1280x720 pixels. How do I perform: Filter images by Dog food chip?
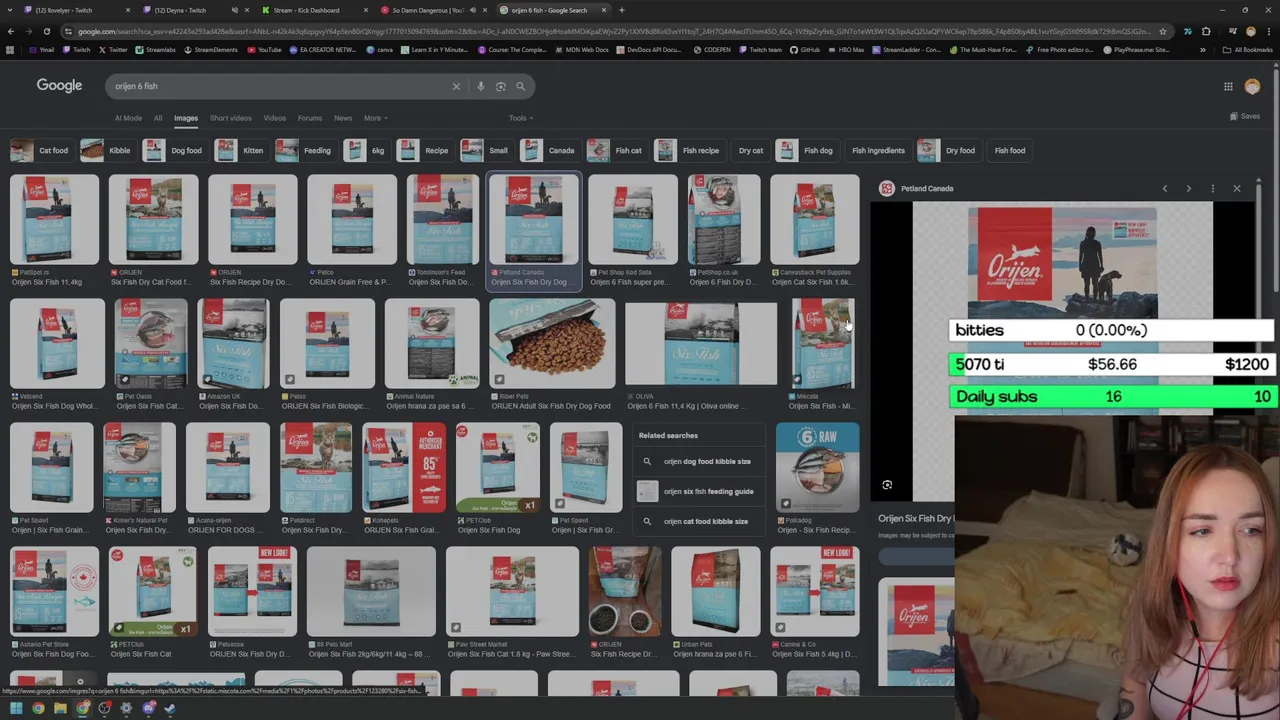[173, 151]
